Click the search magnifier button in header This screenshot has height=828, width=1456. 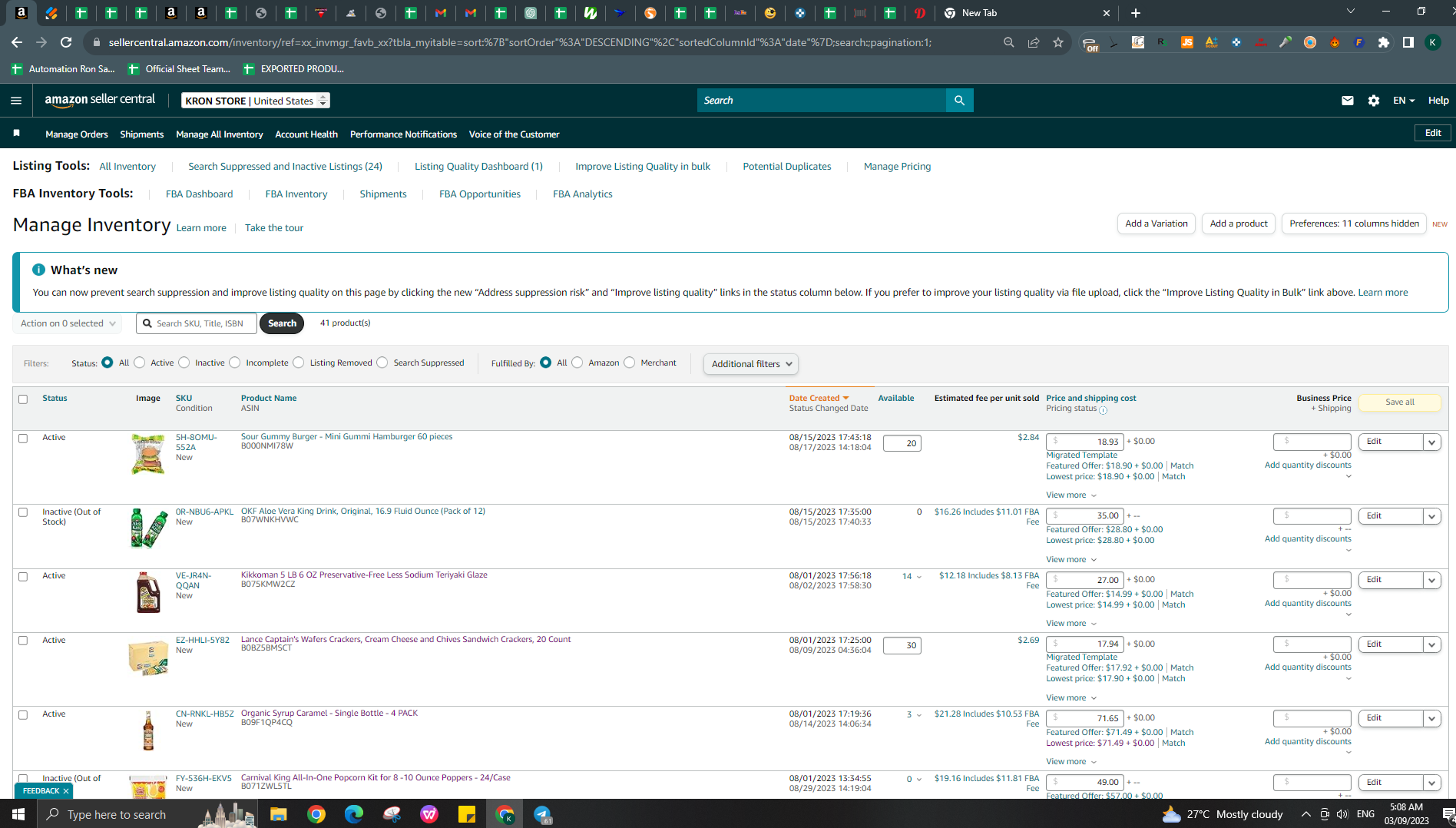pyautogui.click(x=959, y=101)
